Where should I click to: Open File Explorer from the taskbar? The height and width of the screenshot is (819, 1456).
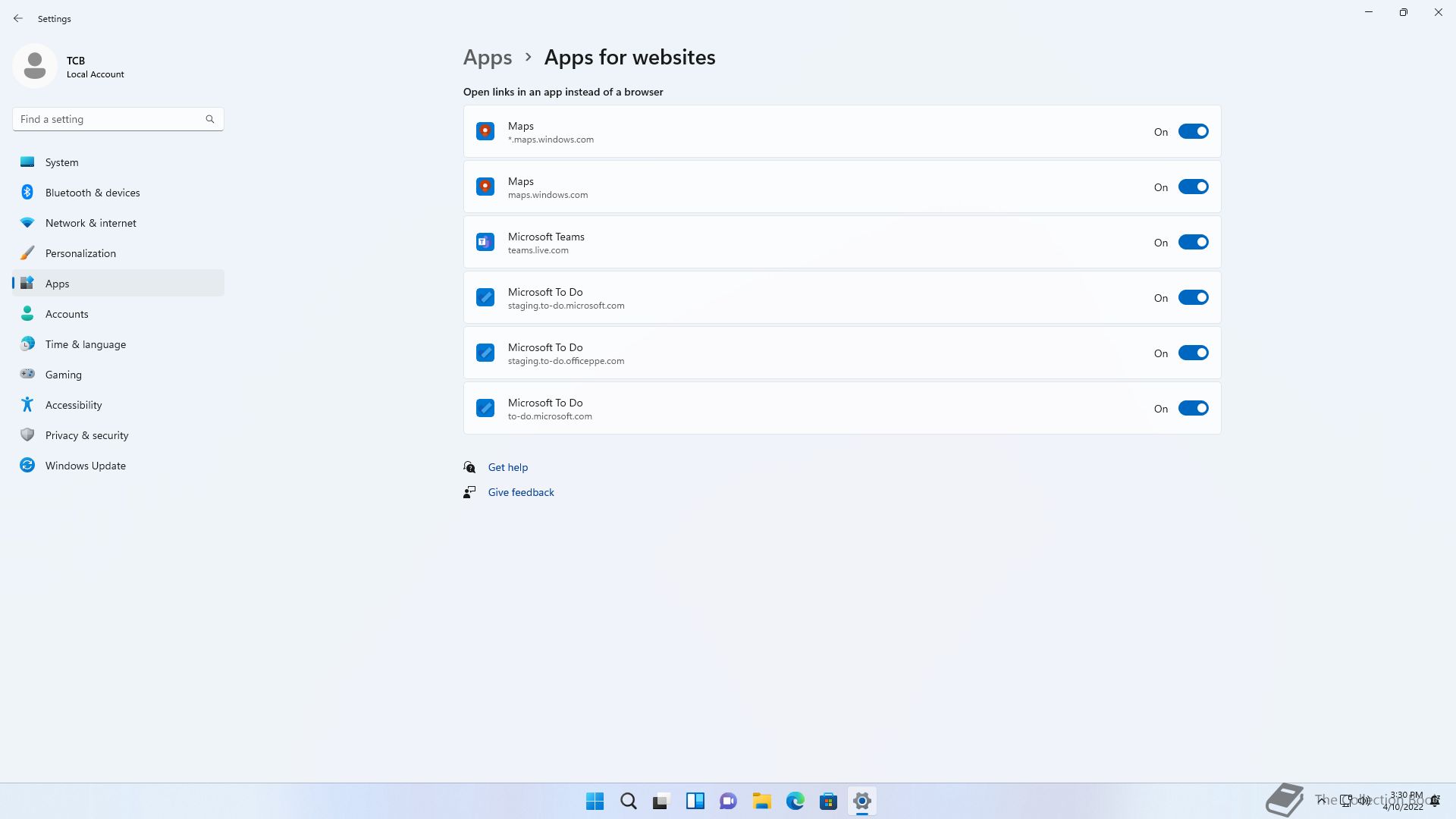pyautogui.click(x=762, y=801)
